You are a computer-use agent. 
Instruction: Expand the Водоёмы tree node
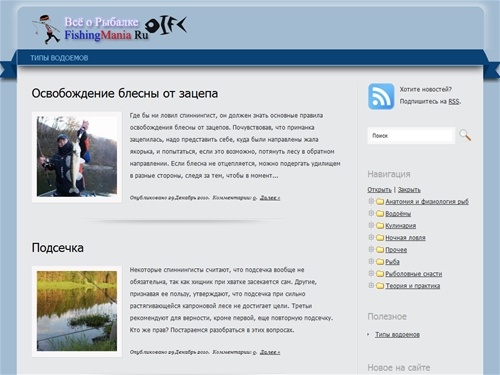[x=371, y=213]
